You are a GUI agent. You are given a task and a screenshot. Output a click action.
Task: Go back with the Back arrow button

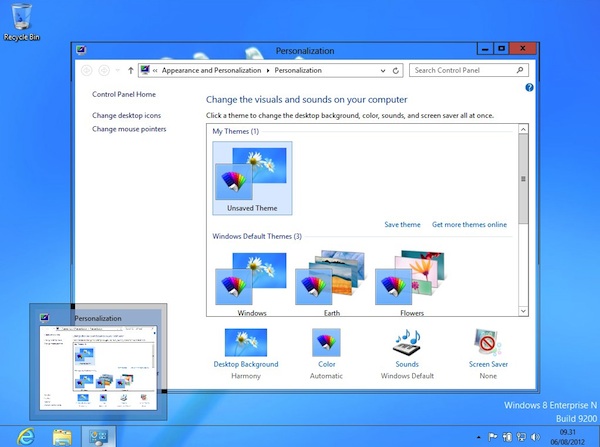pos(86,70)
